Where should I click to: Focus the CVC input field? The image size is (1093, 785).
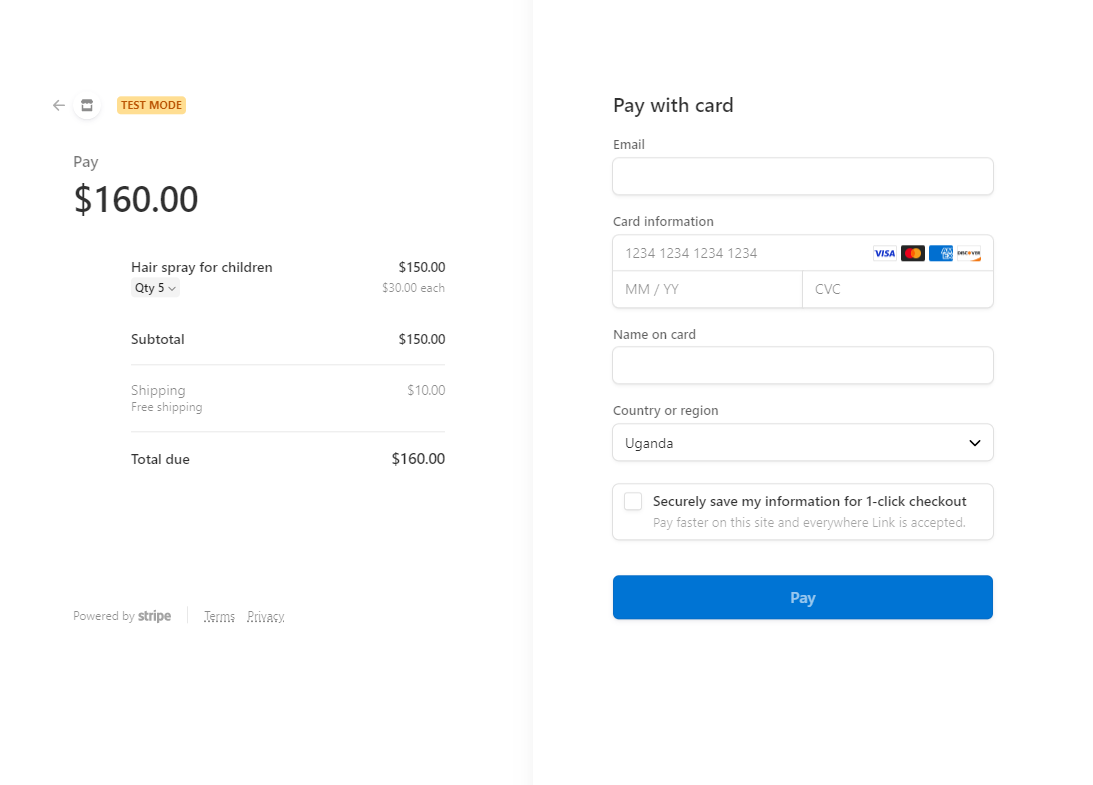pos(897,289)
